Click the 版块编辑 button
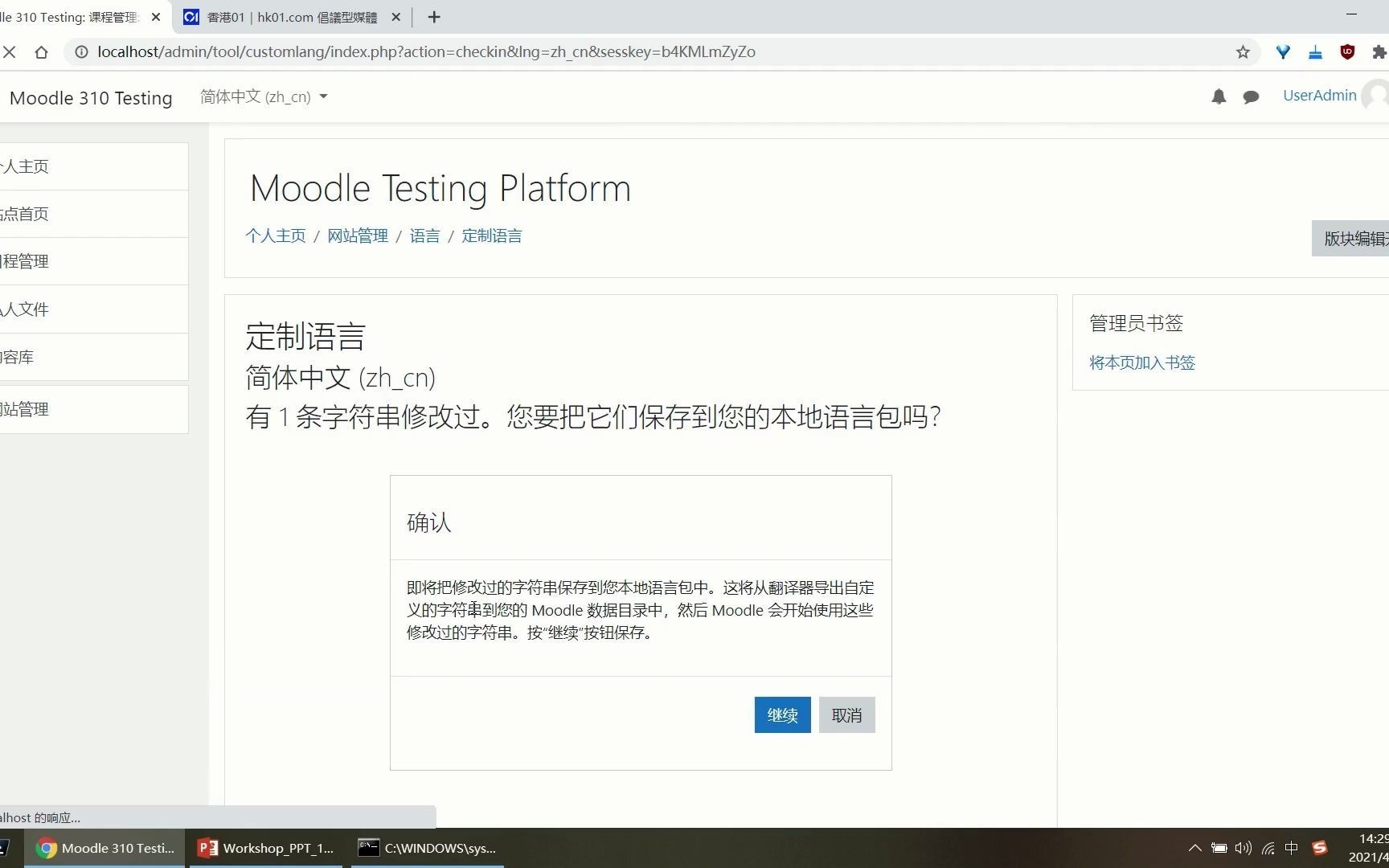This screenshot has height=868, width=1389. tap(1350, 239)
